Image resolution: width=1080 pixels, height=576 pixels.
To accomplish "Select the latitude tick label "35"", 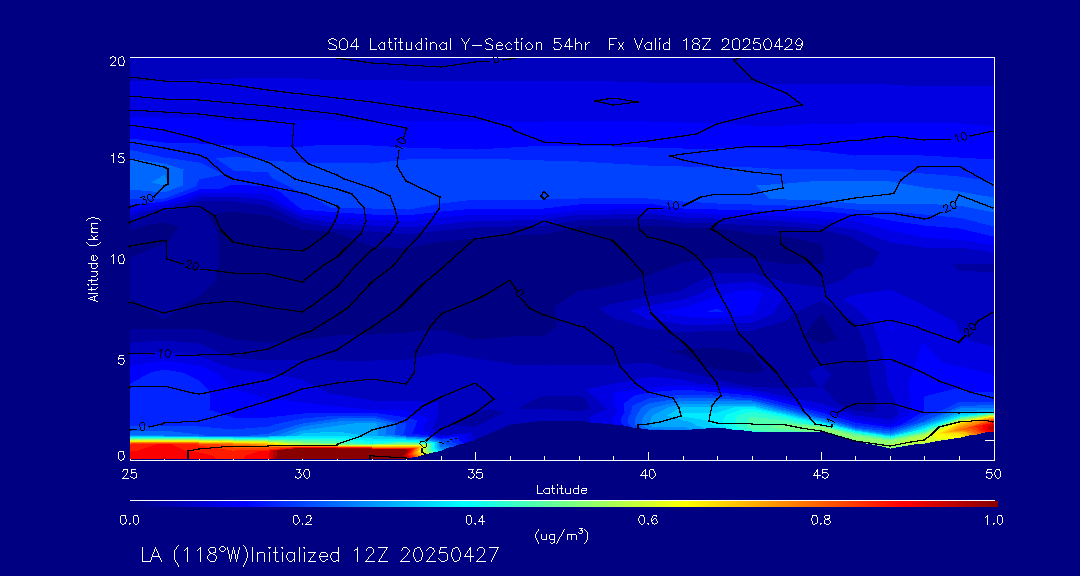I will pos(475,474).
